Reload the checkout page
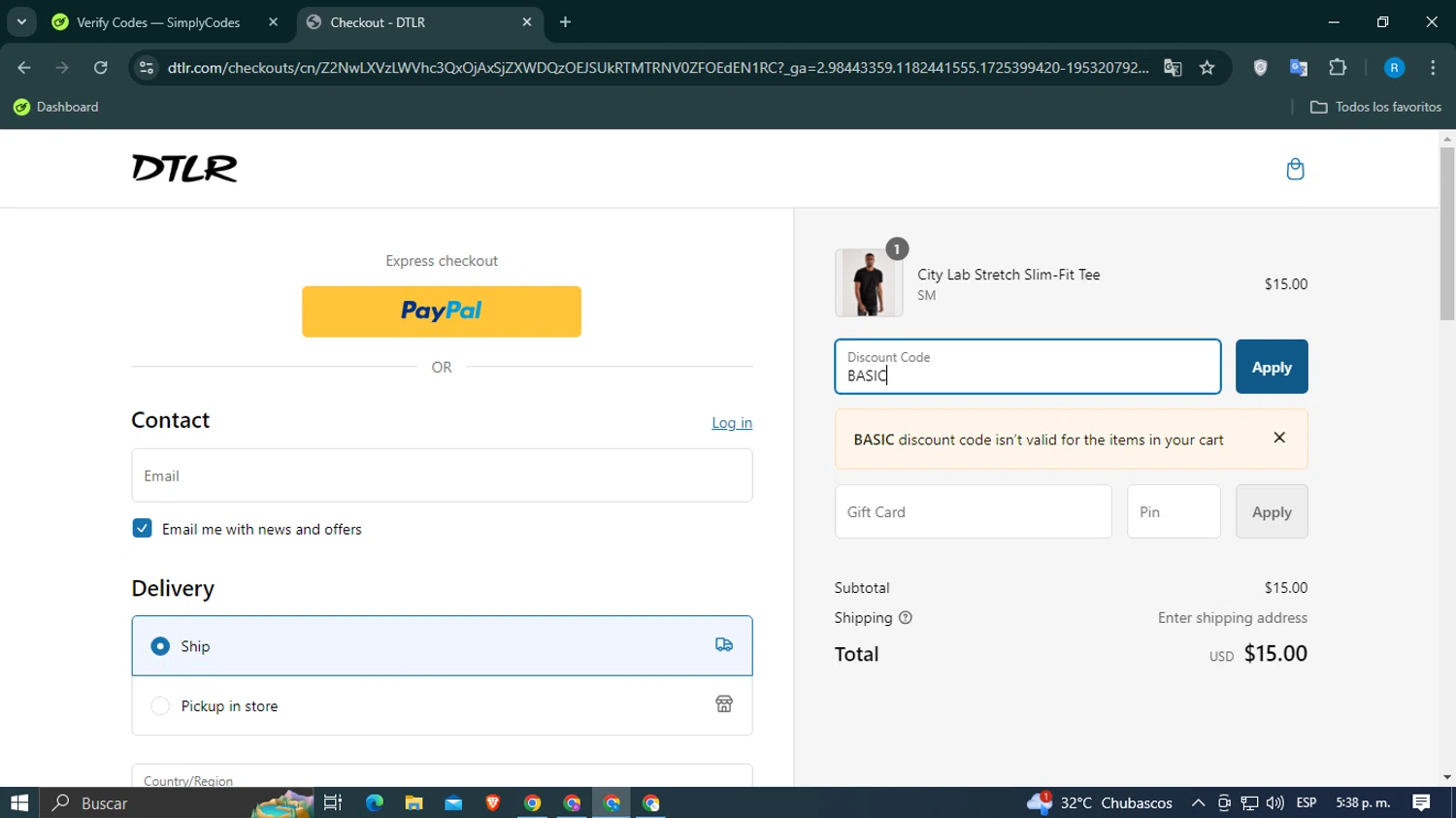This screenshot has width=1456, height=818. click(101, 68)
